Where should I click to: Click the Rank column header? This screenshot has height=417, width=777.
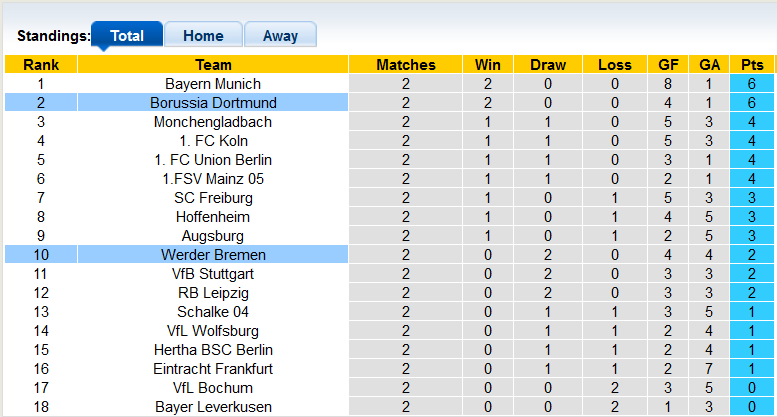coord(41,65)
